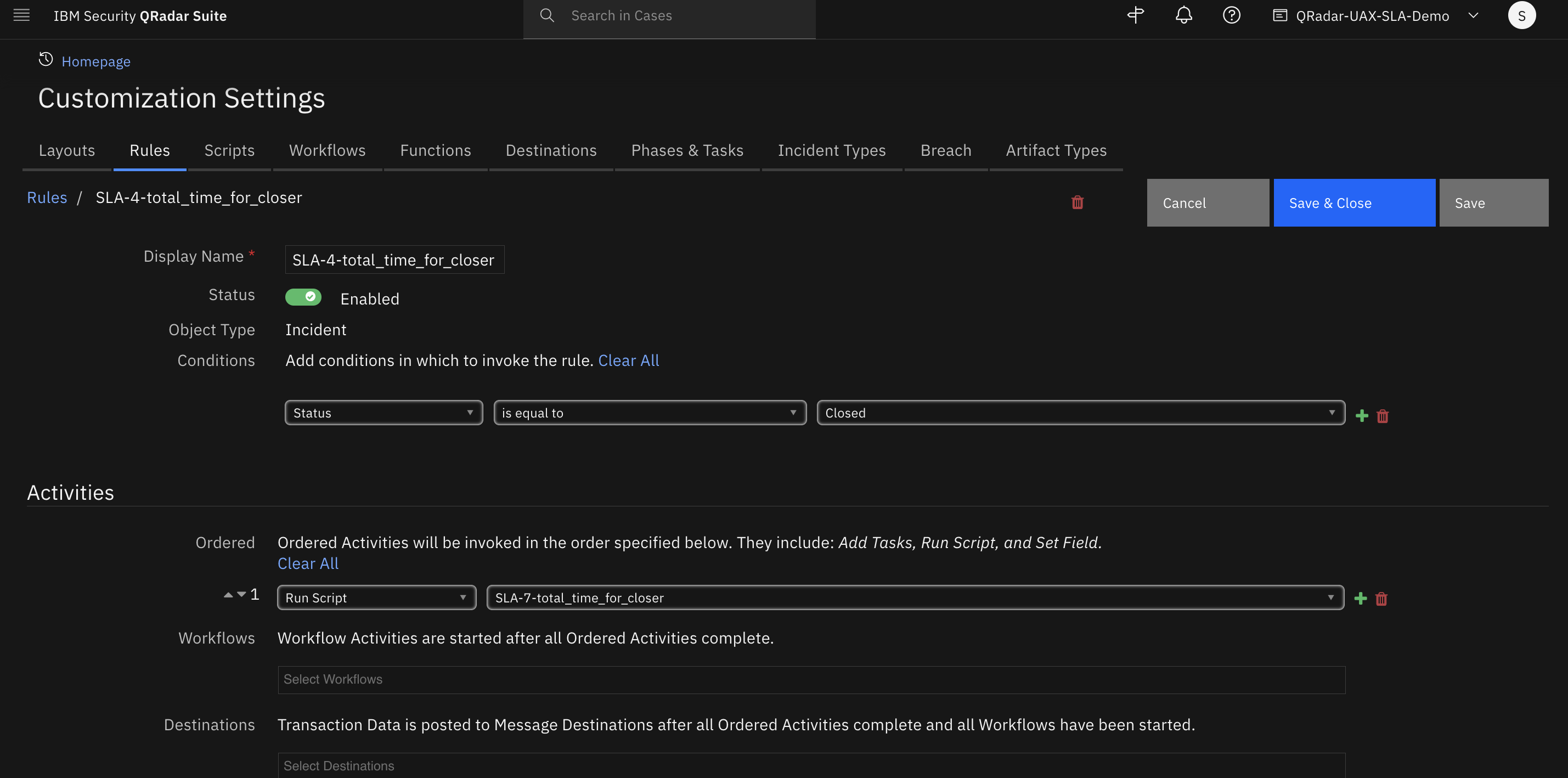The height and width of the screenshot is (778, 1568).
Task: Remove the Run Script activity via trash icon
Action: [x=1381, y=599]
